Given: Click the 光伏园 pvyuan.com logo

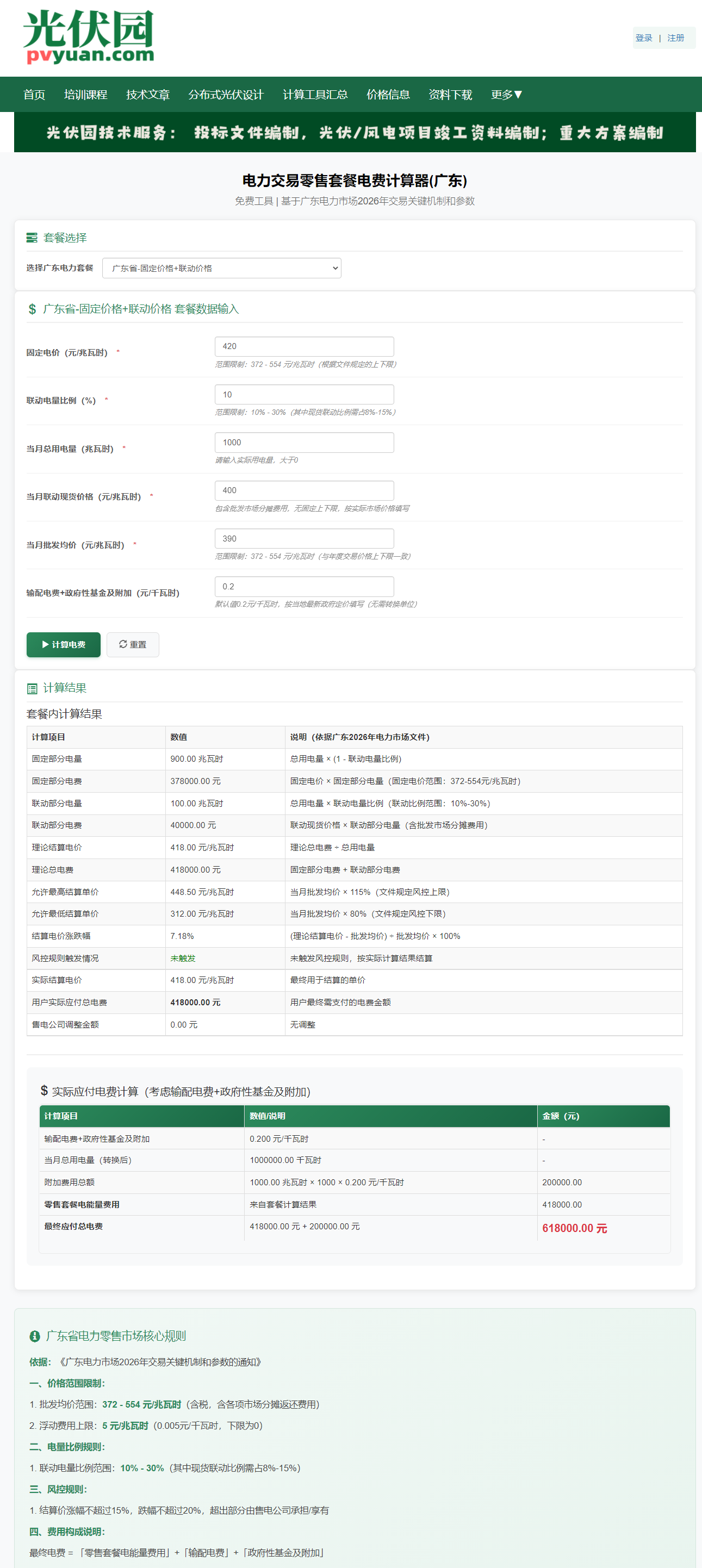Looking at the screenshot, I should coord(88,37).
